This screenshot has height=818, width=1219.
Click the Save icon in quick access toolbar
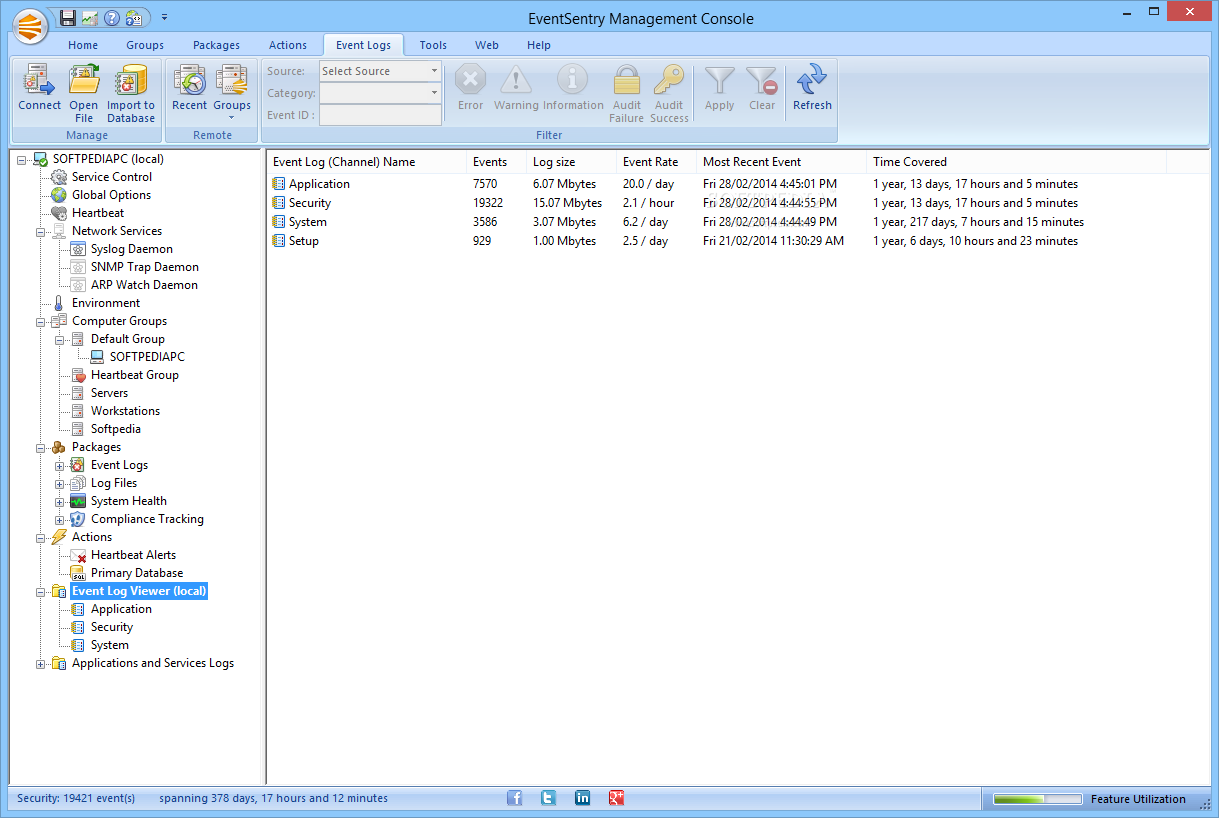pyautogui.click(x=68, y=17)
